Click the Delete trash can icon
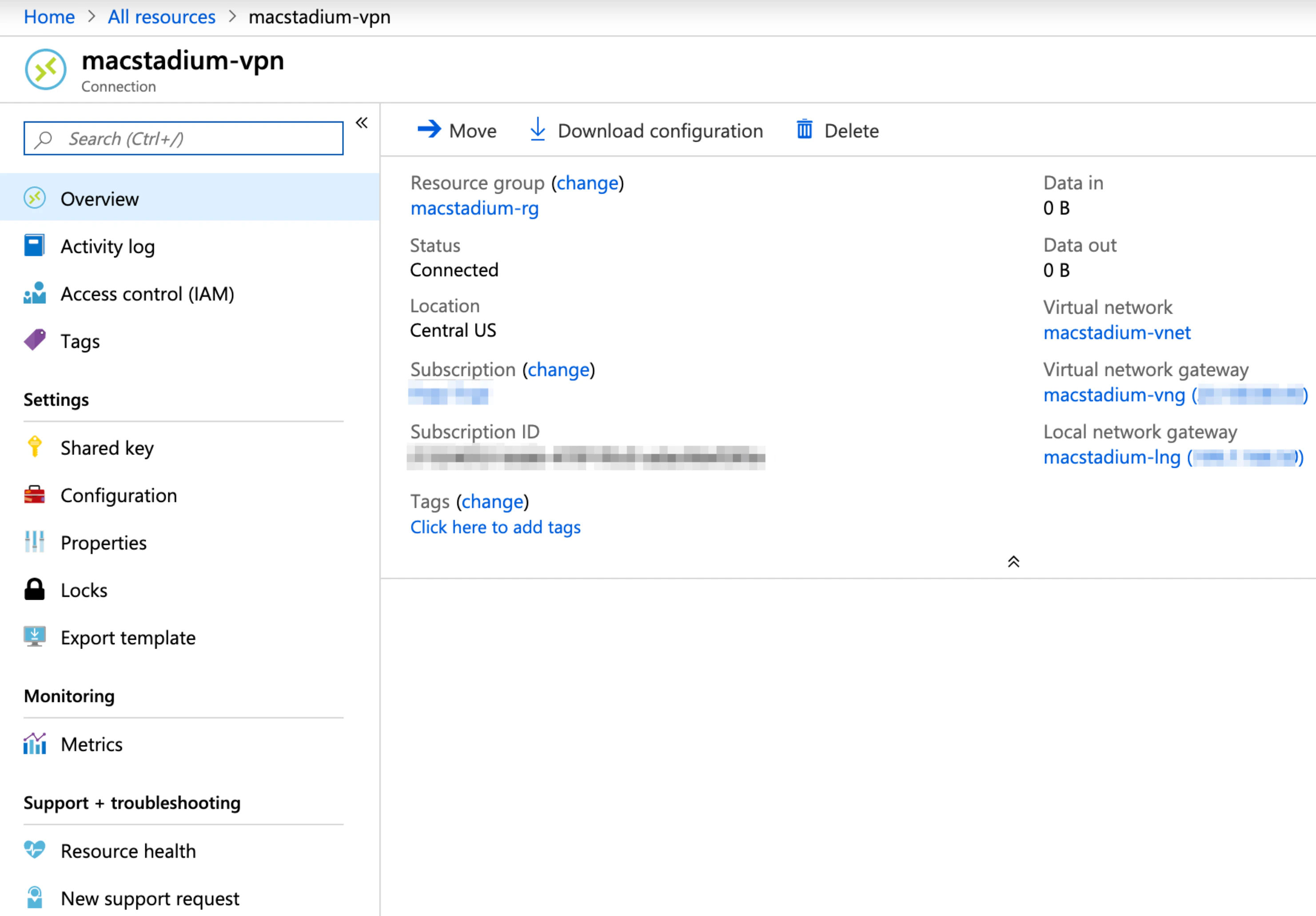1316x916 pixels. tap(804, 130)
